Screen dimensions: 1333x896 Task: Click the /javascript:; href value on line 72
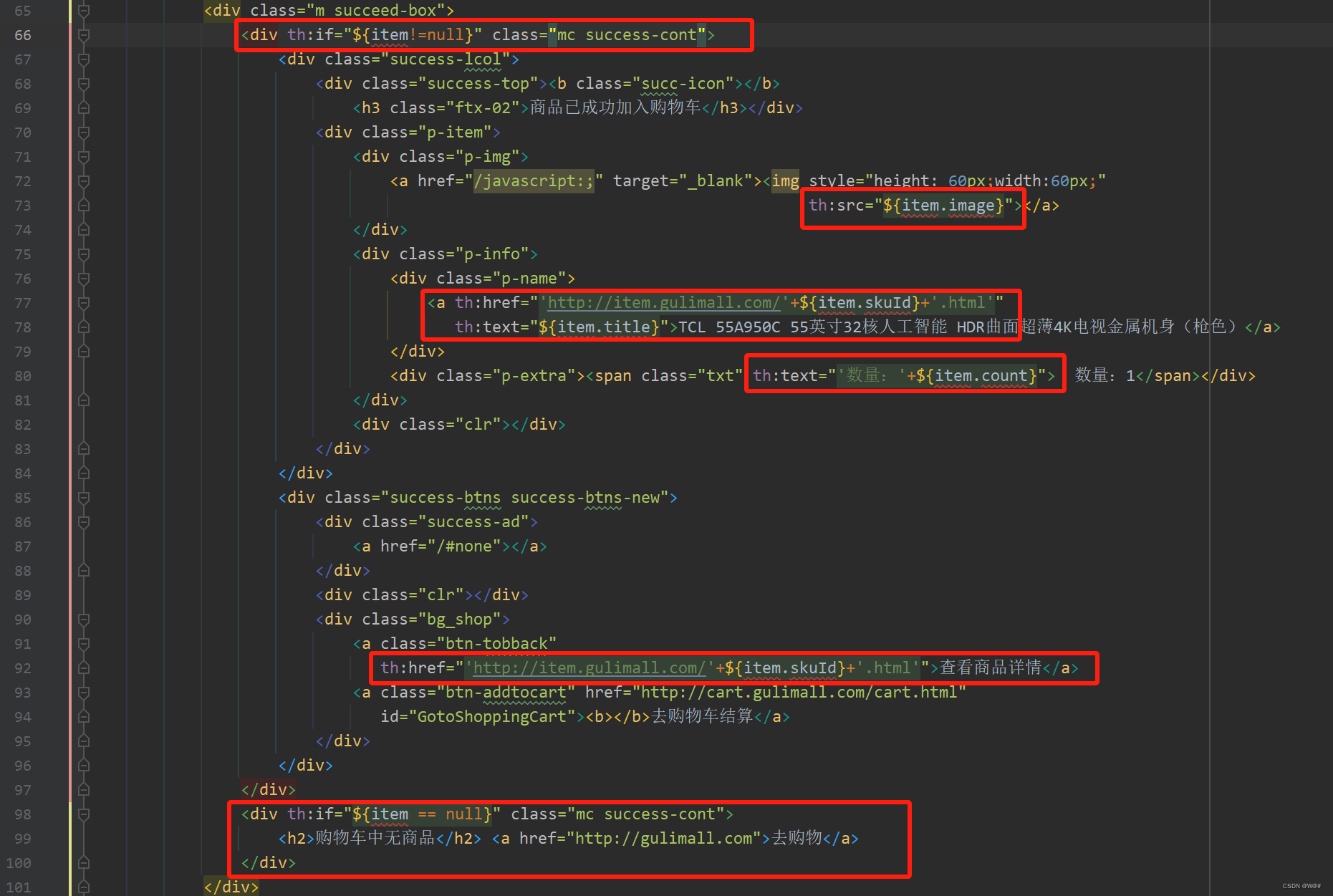[534, 181]
